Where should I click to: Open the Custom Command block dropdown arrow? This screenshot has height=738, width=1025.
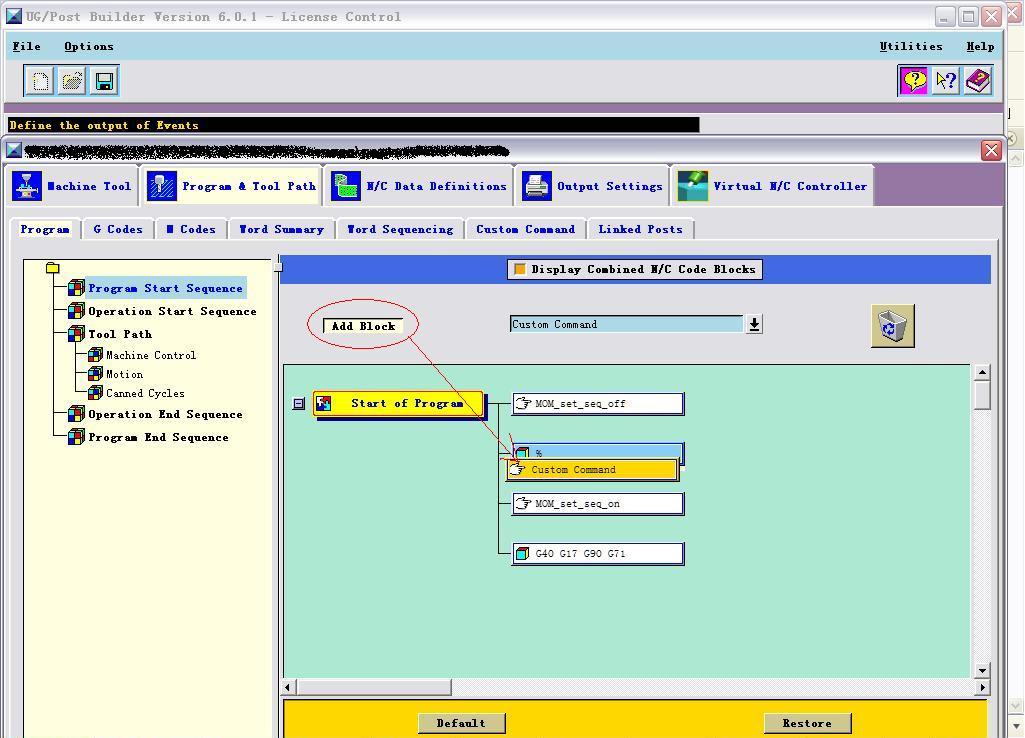(754, 324)
